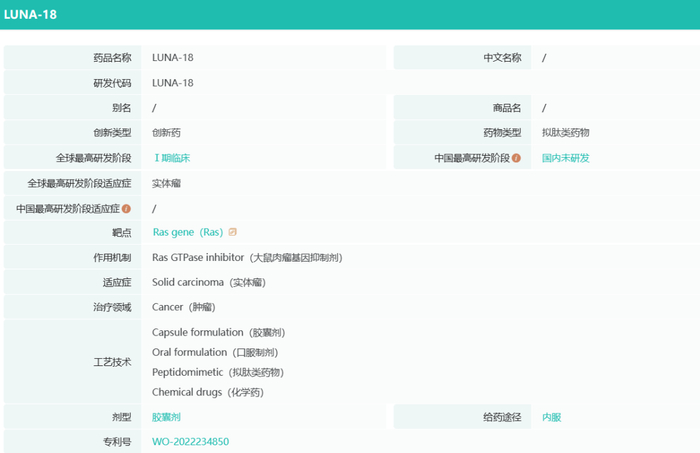The height and width of the screenshot is (453, 700).
Task: Click the 药品名称 field label
Action: (x=112, y=58)
